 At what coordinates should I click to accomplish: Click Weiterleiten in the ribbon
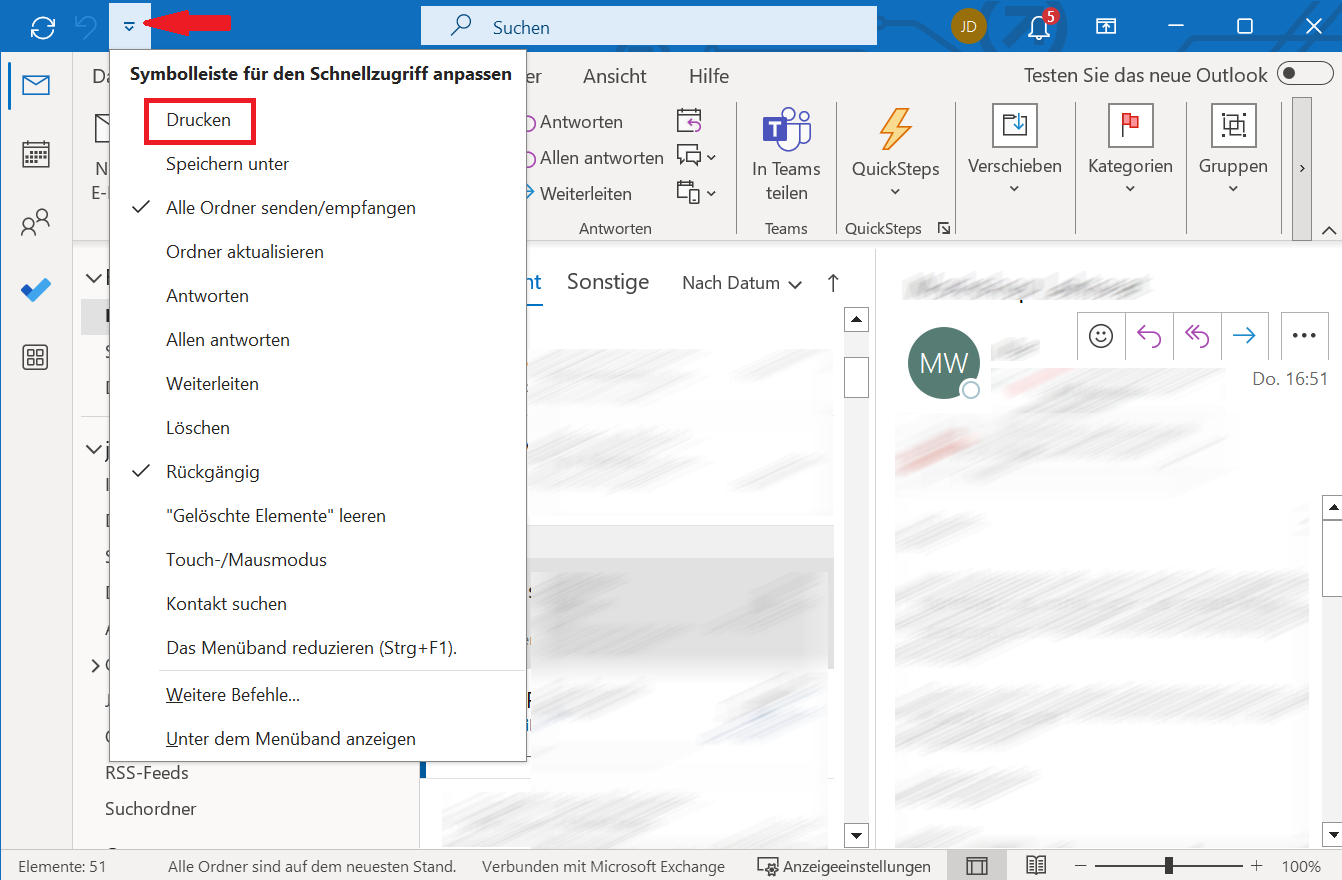click(x=580, y=194)
